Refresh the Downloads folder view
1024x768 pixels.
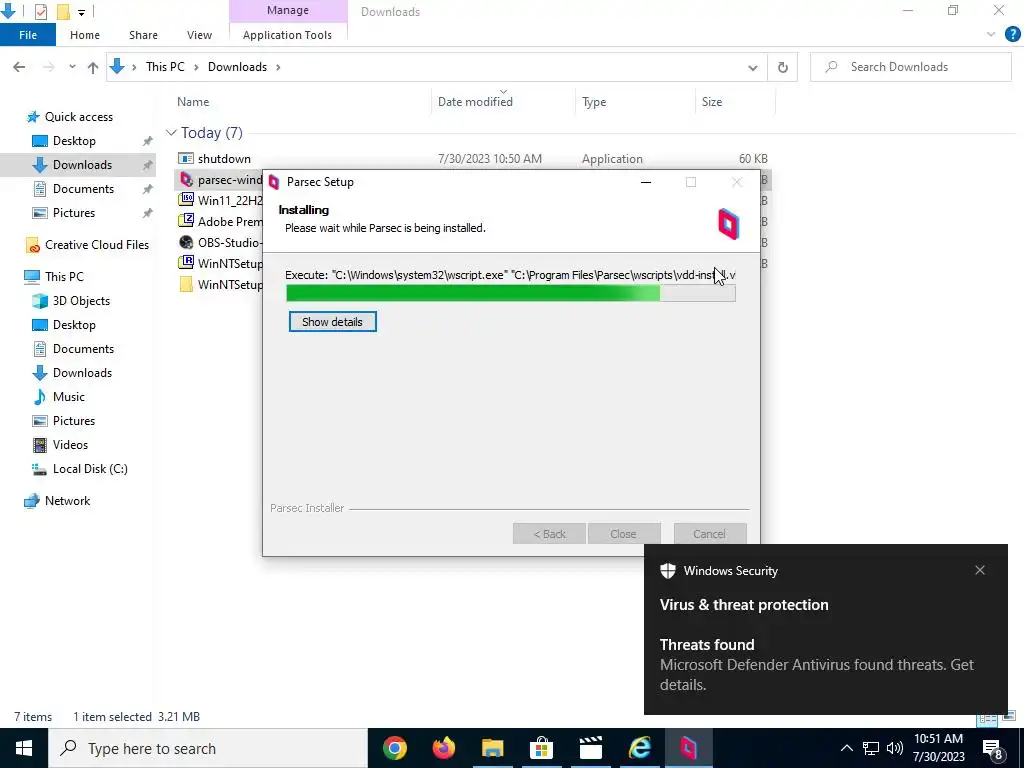point(782,67)
